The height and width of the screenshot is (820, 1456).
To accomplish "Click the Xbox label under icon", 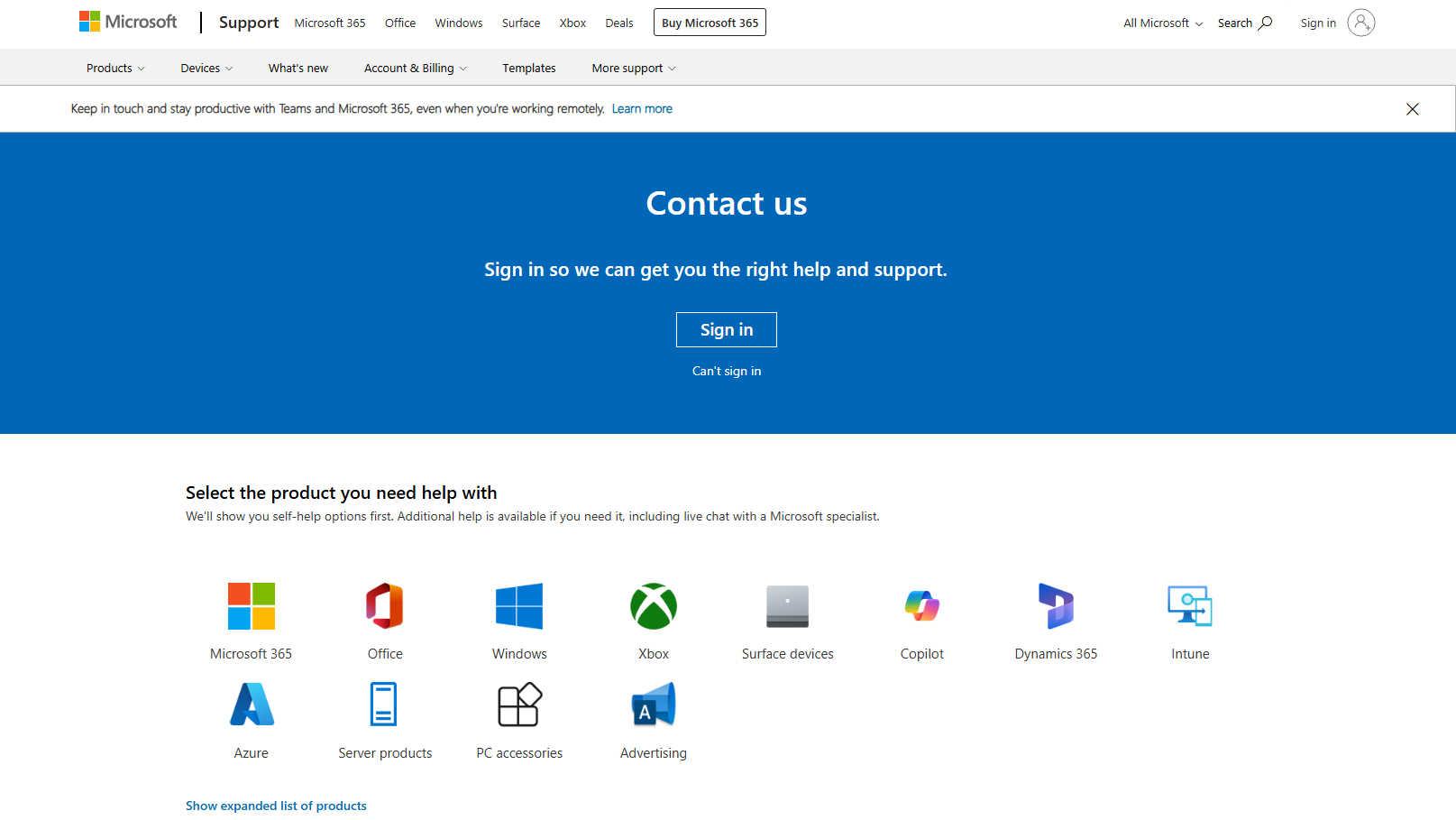I will click(654, 654).
